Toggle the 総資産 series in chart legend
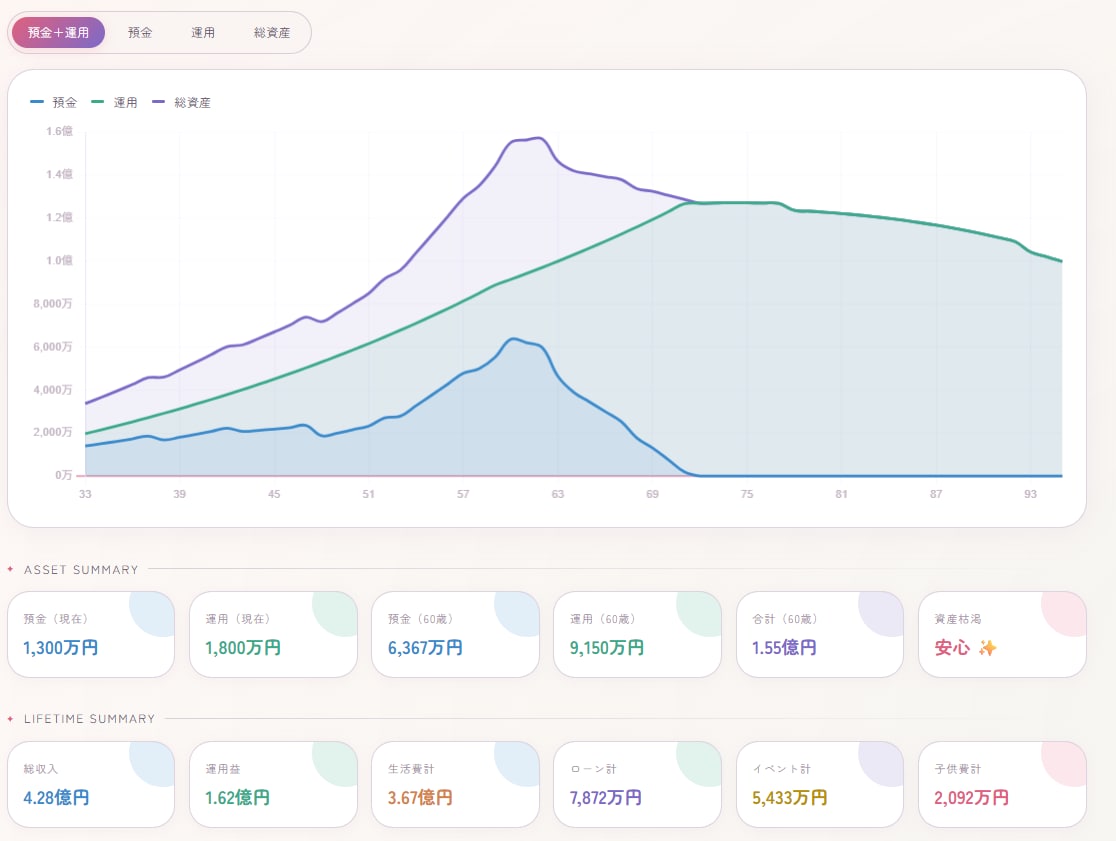 (x=181, y=102)
